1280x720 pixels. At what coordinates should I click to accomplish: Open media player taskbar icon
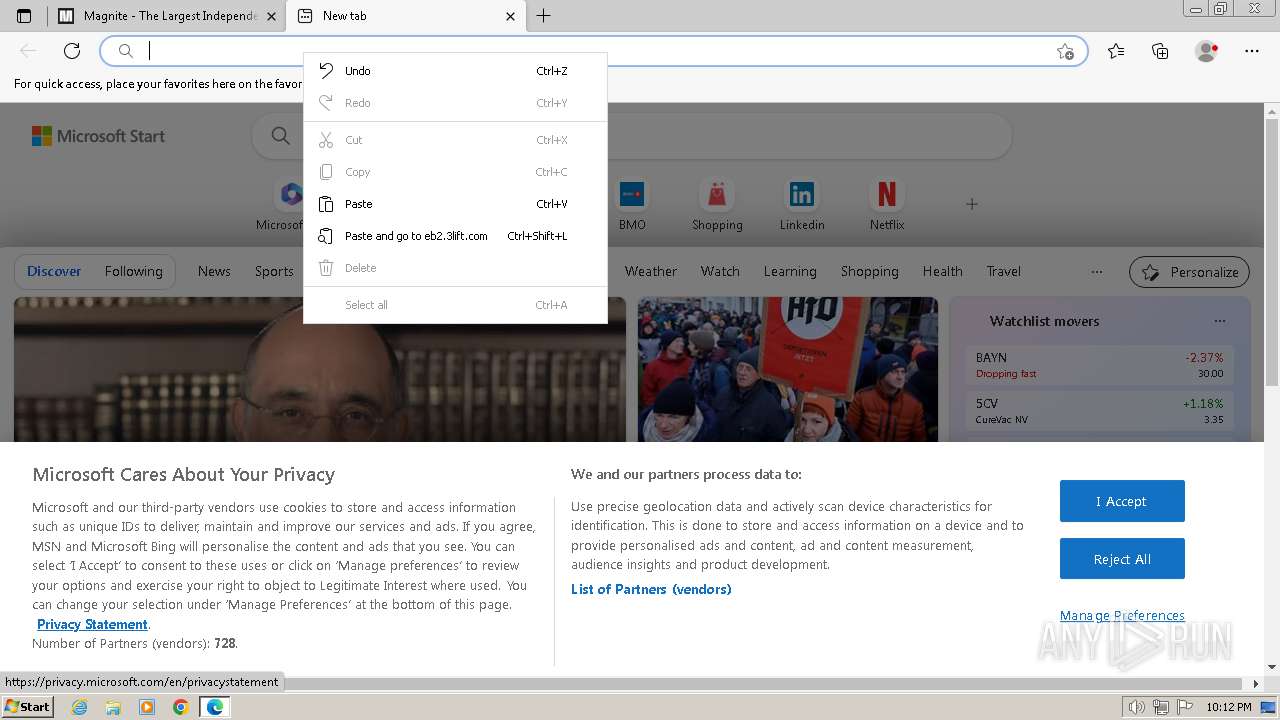coord(147,707)
